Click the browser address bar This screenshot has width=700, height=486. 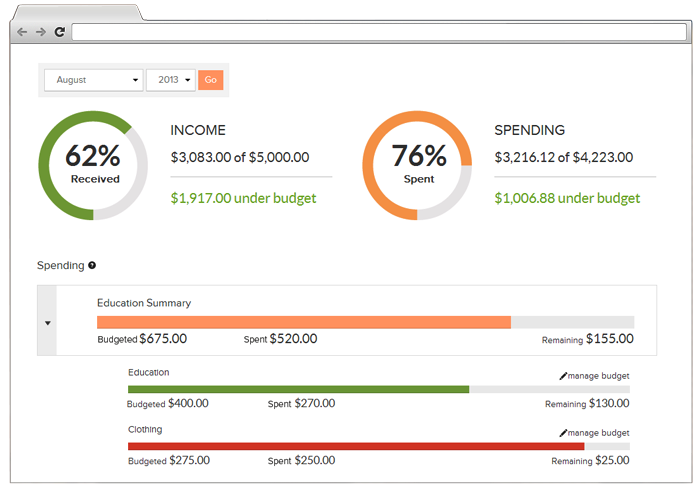(379, 32)
